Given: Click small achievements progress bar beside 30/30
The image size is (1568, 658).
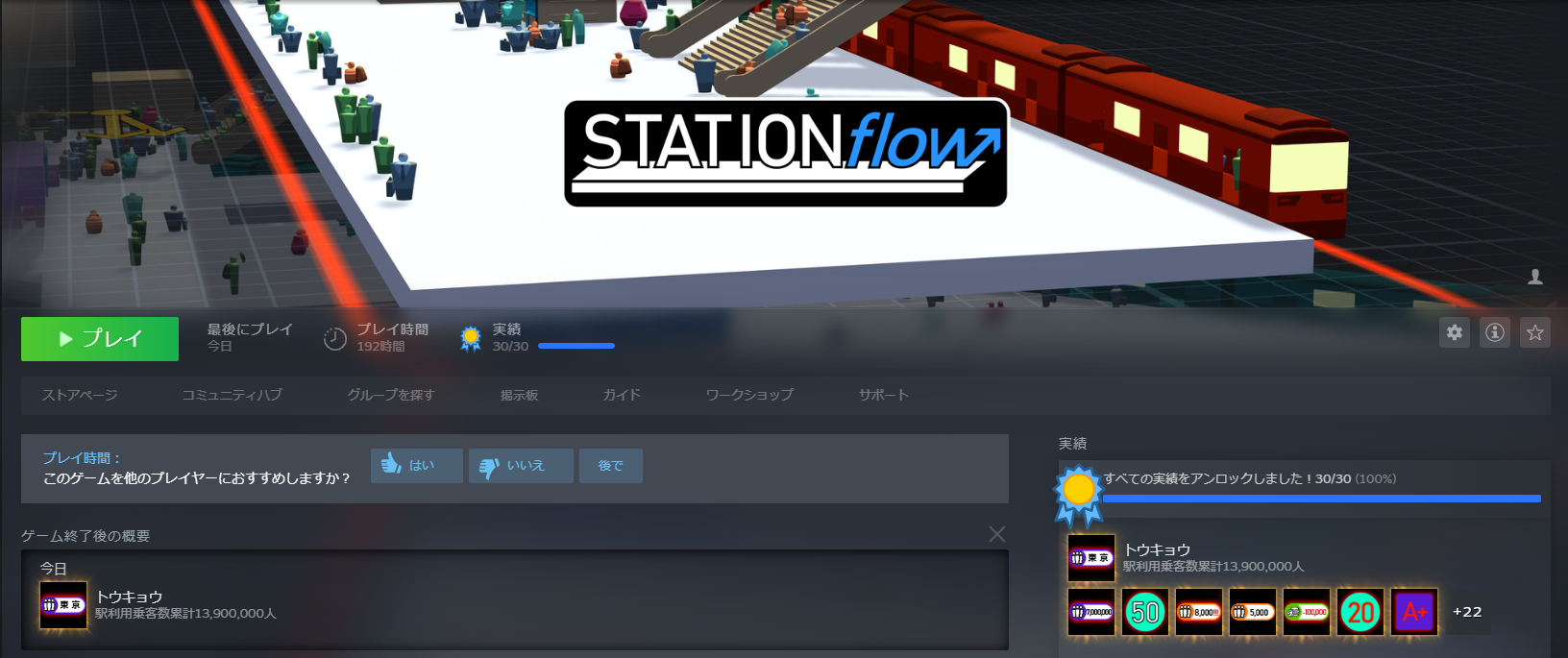Looking at the screenshot, I should click(x=576, y=346).
